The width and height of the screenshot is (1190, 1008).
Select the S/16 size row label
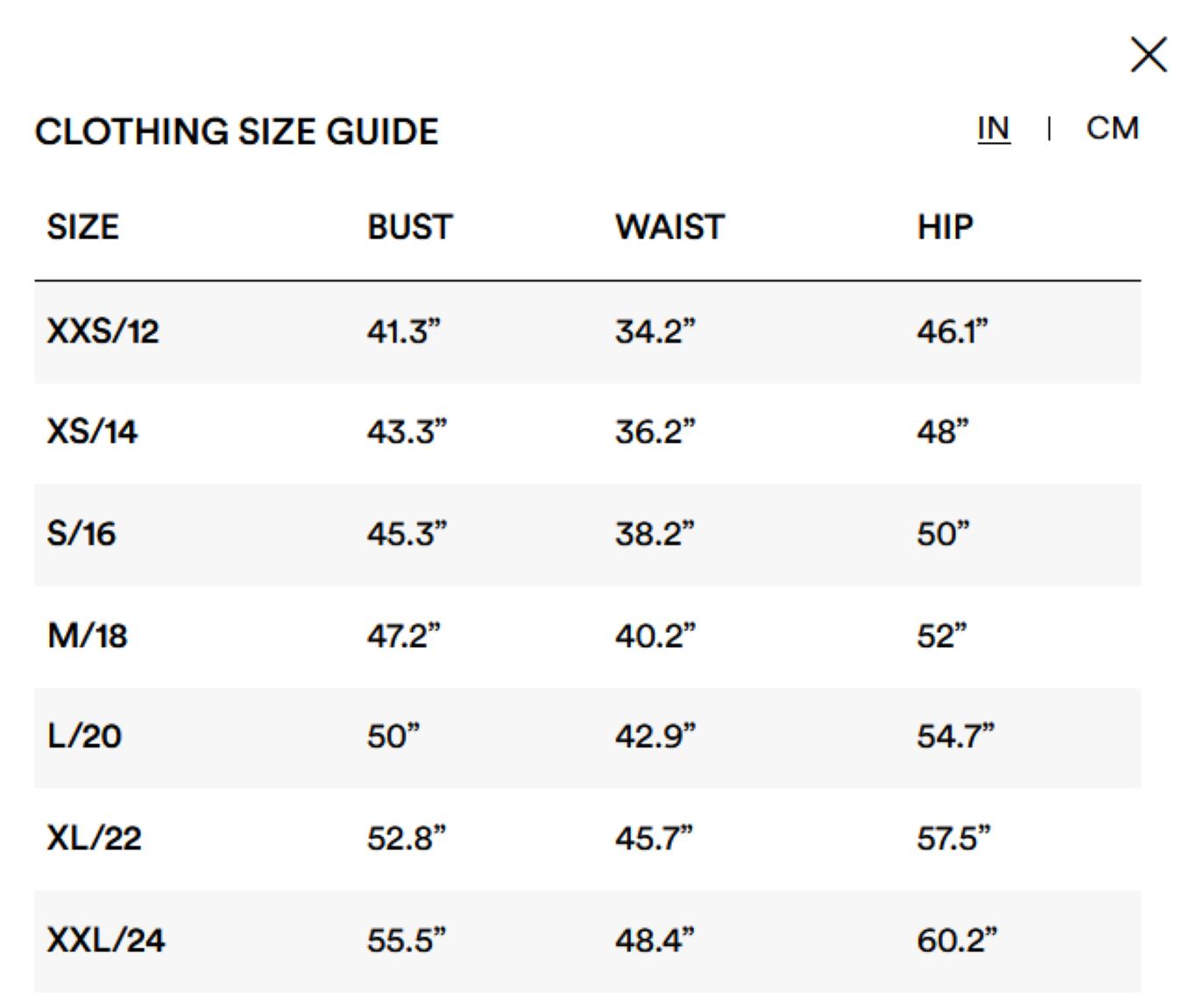point(81,534)
